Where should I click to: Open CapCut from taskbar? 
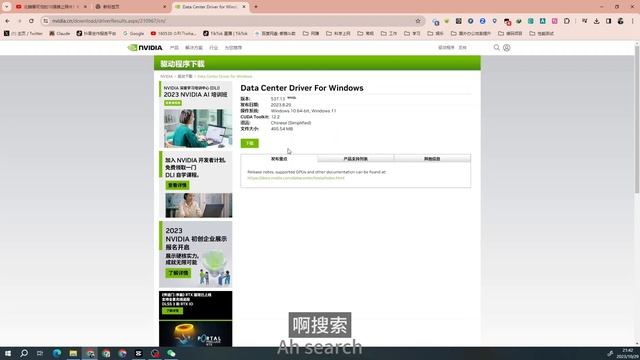(x=138, y=353)
